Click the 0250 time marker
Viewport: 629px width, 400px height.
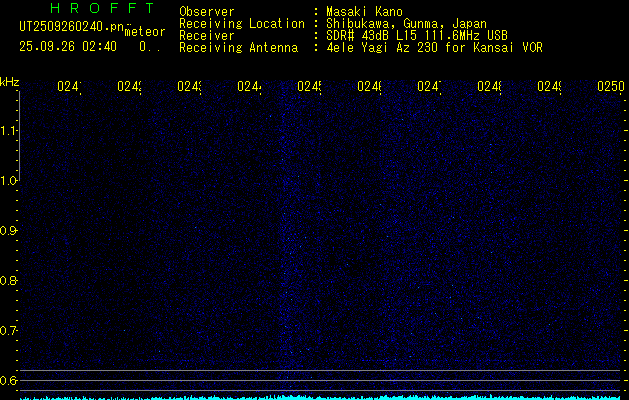(x=611, y=86)
